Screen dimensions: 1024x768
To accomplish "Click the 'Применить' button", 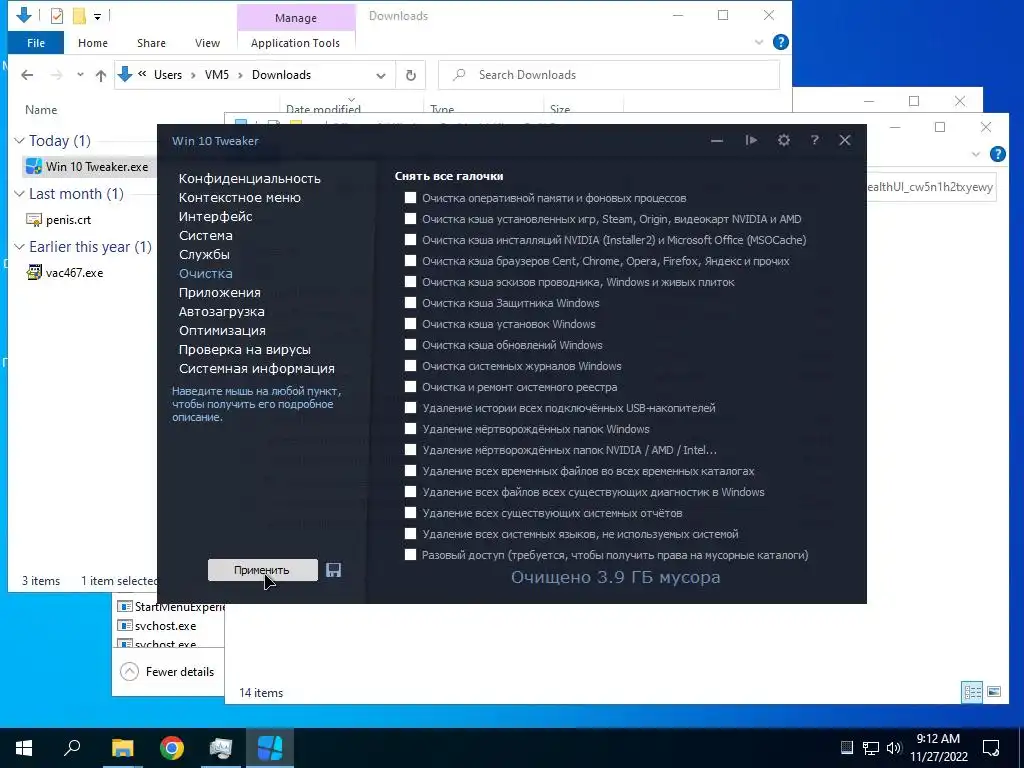I will pyautogui.click(x=263, y=570).
